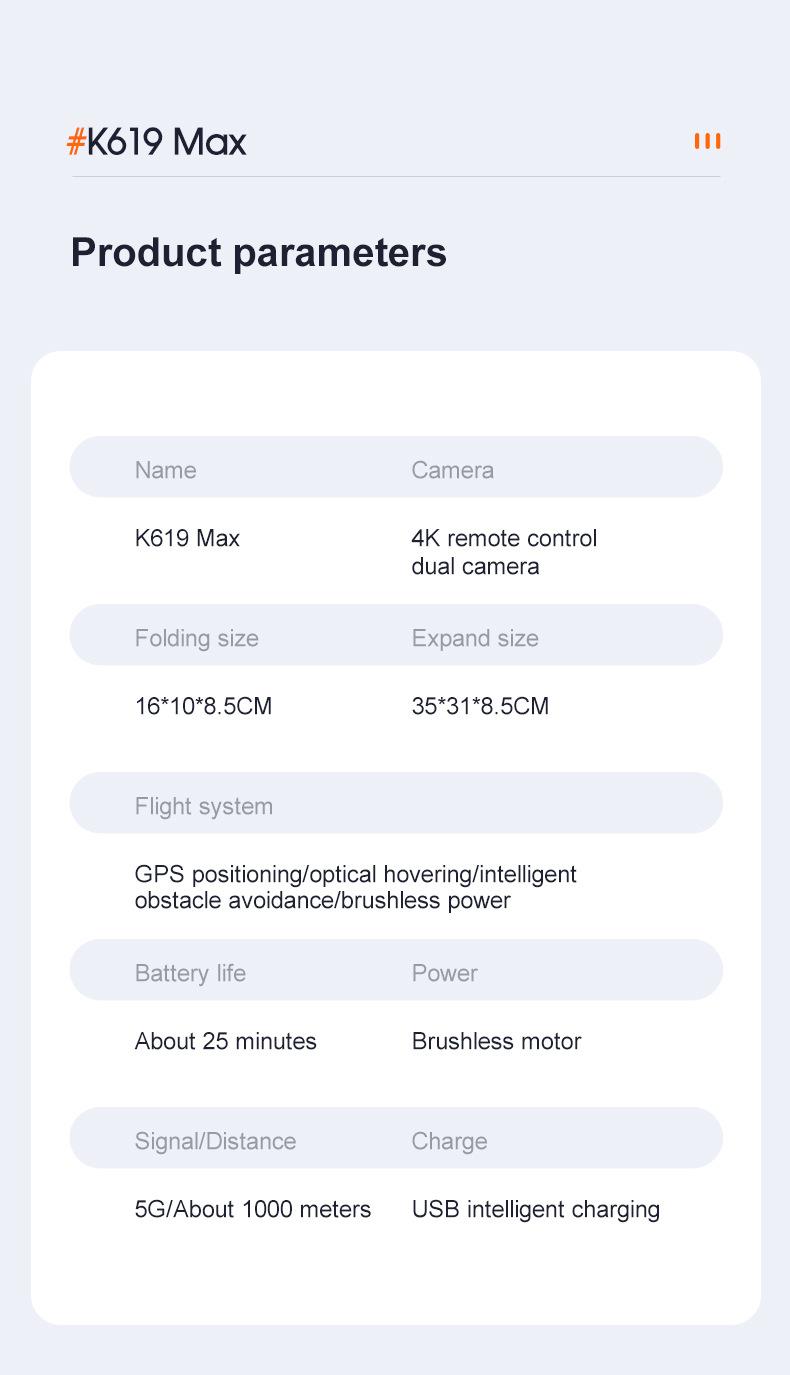
Task: Click the Expand size label
Action: pos(475,638)
